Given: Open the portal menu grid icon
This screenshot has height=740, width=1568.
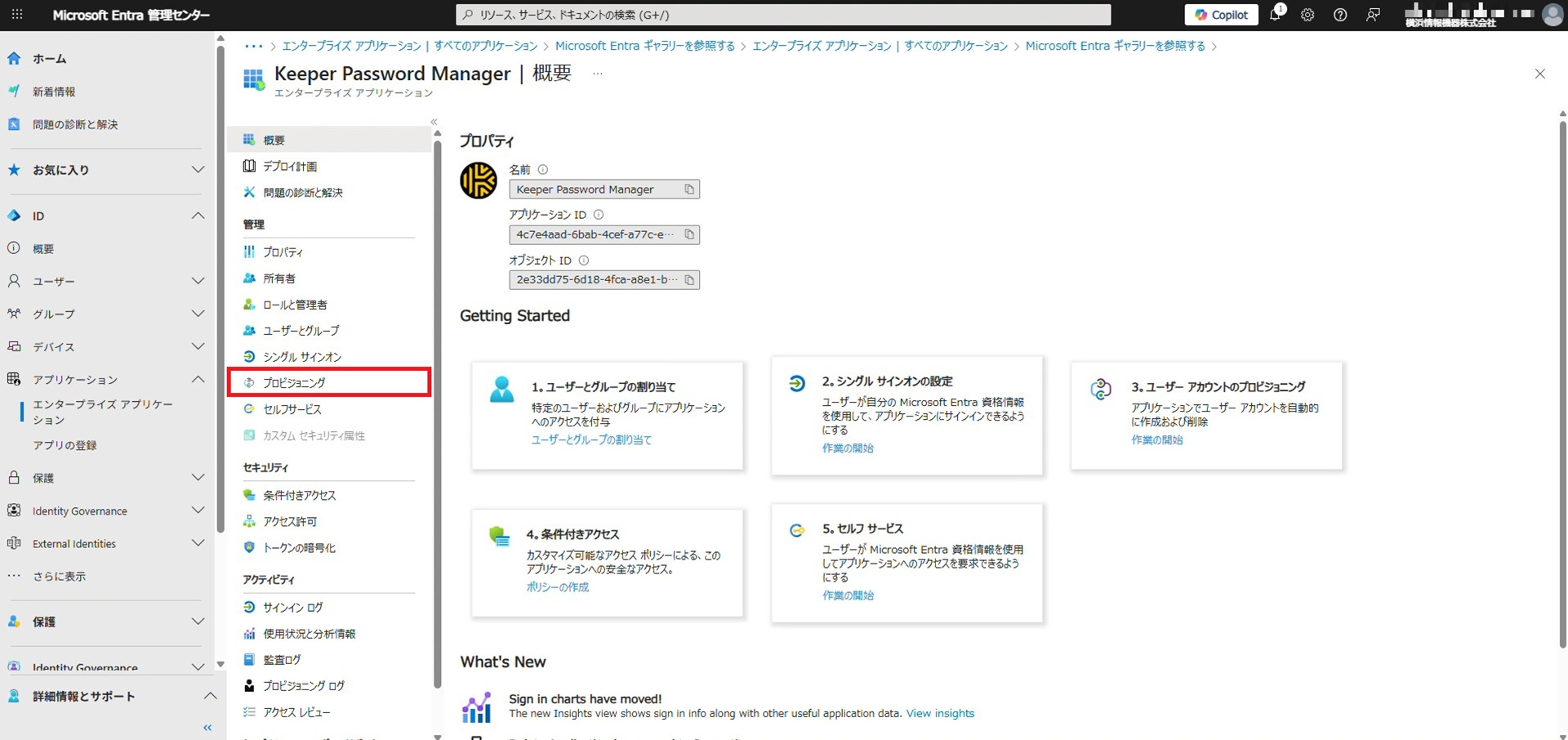Looking at the screenshot, I should [x=17, y=15].
